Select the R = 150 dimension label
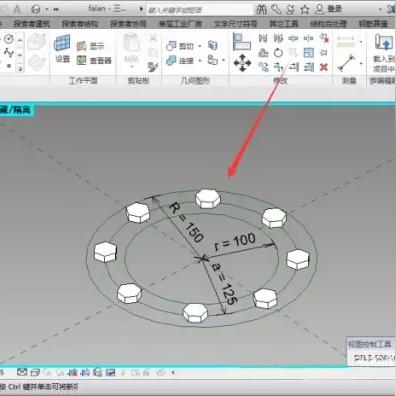 (186, 222)
